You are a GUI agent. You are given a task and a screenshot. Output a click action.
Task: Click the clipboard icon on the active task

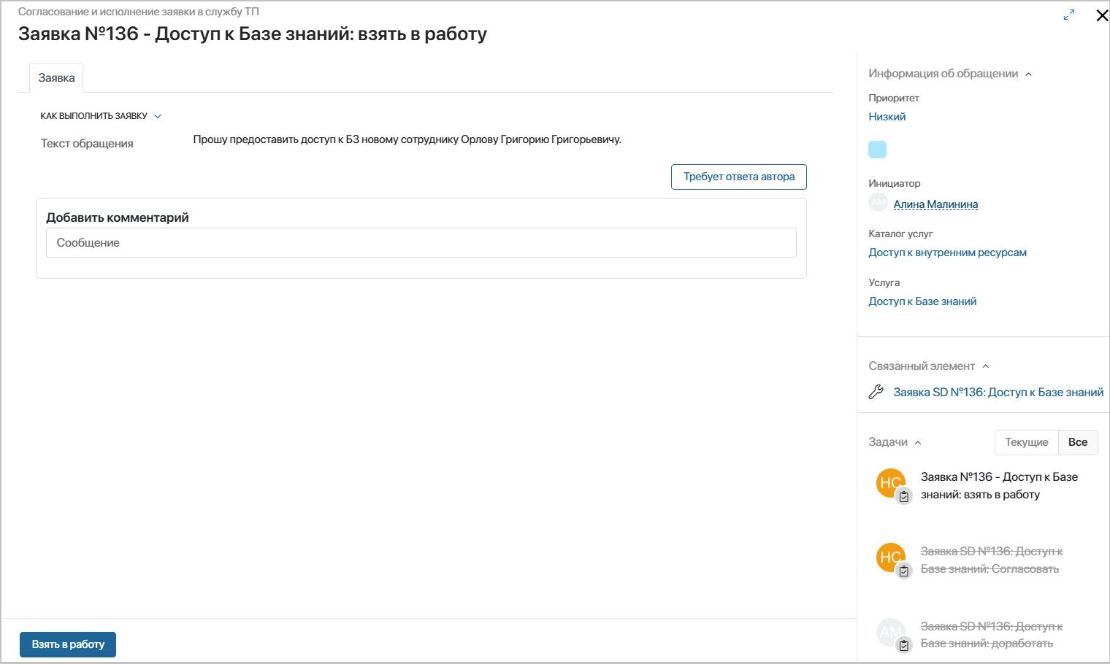click(904, 496)
